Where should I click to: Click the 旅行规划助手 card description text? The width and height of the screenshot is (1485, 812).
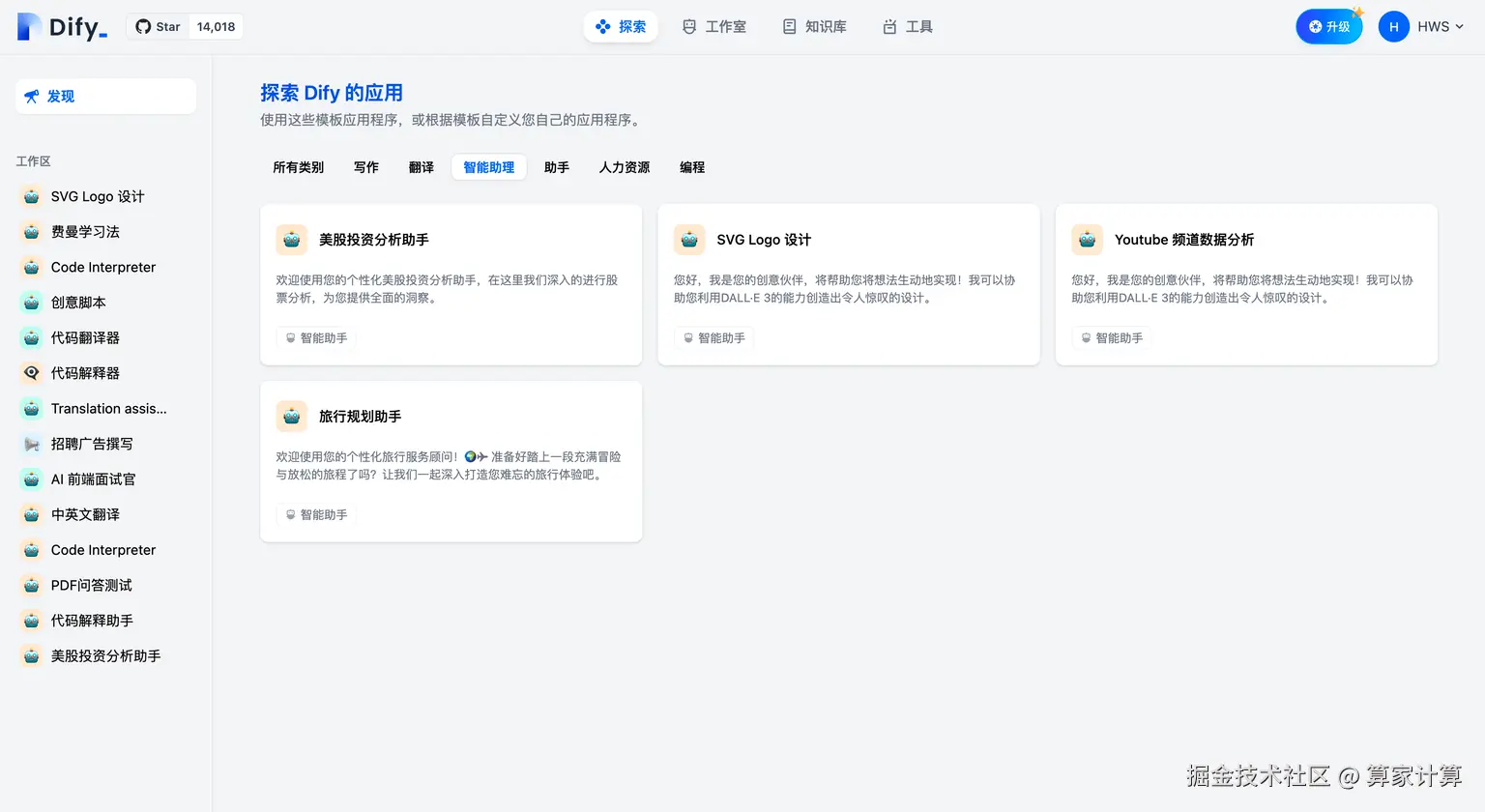coord(449,466)
